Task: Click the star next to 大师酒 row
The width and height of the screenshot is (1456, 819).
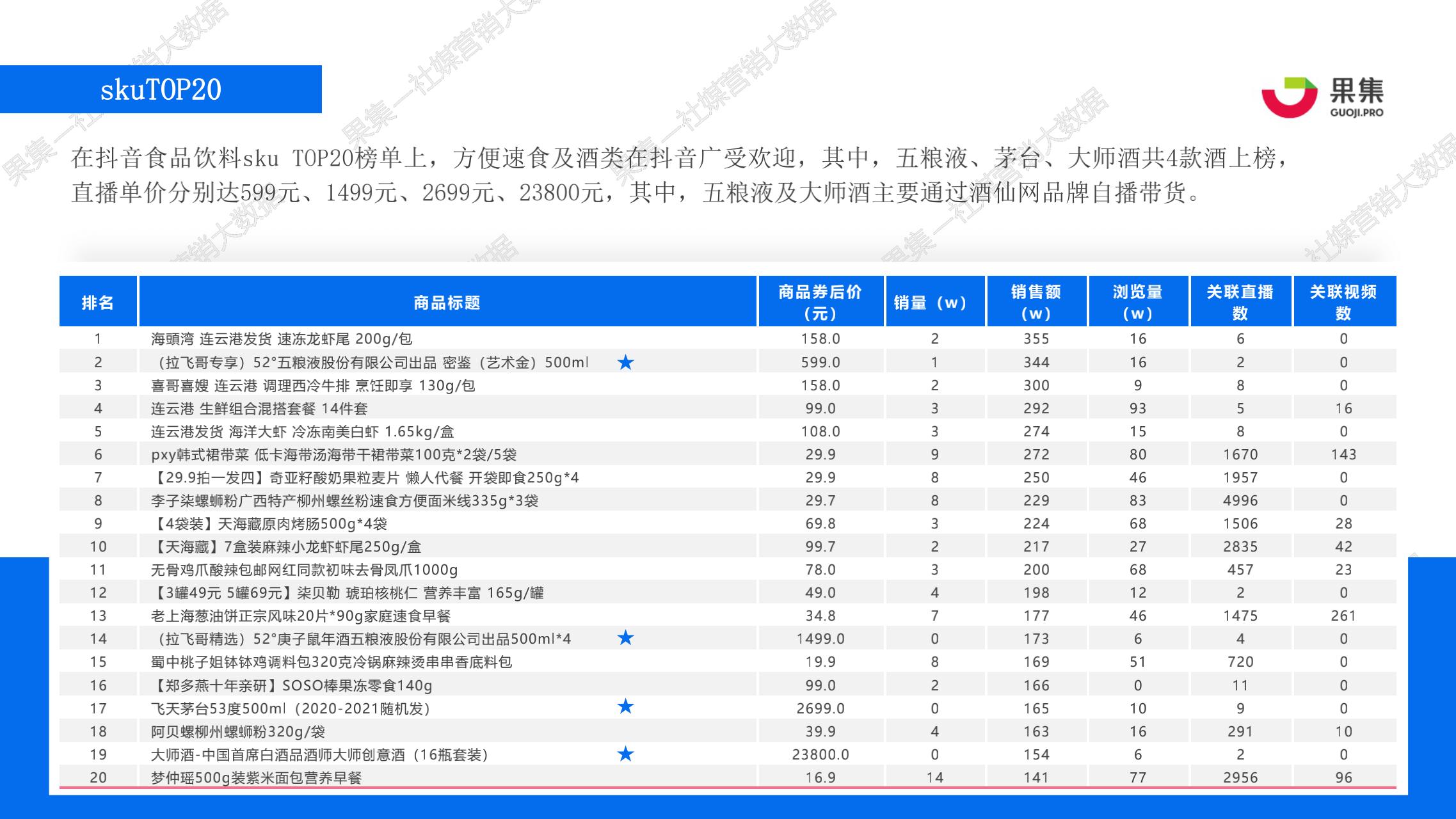Action: click(x=625, y=754)
